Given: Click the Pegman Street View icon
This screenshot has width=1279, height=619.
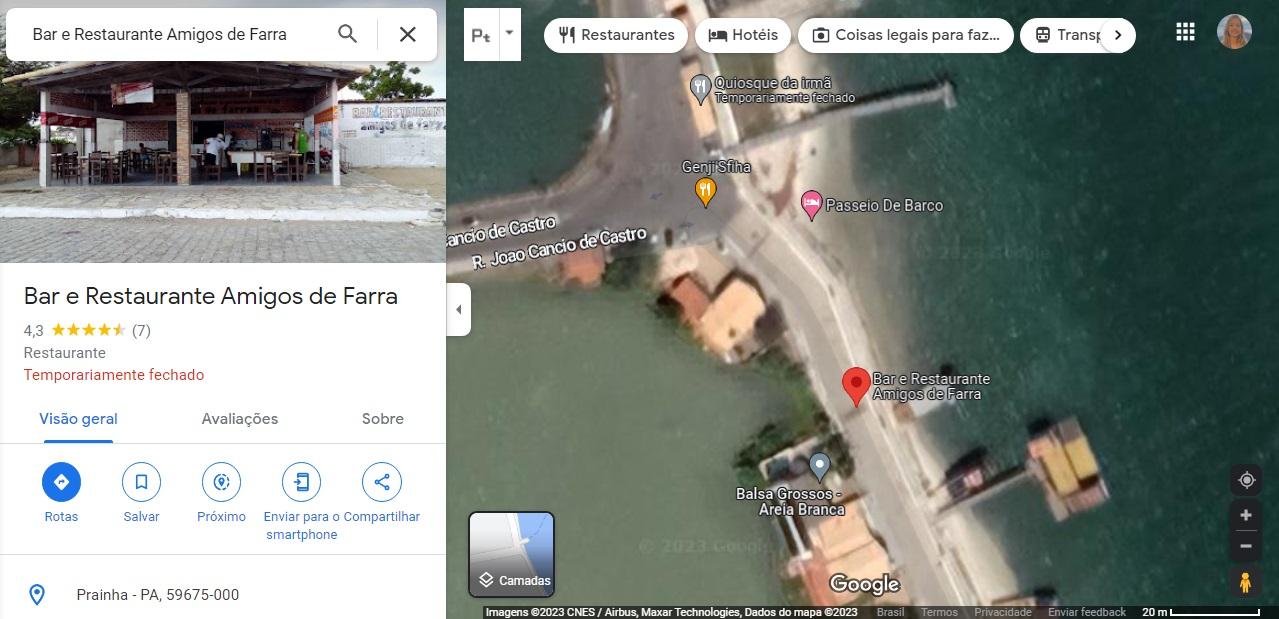Looking at the screenshot, I should click(x=1246, y=582).
